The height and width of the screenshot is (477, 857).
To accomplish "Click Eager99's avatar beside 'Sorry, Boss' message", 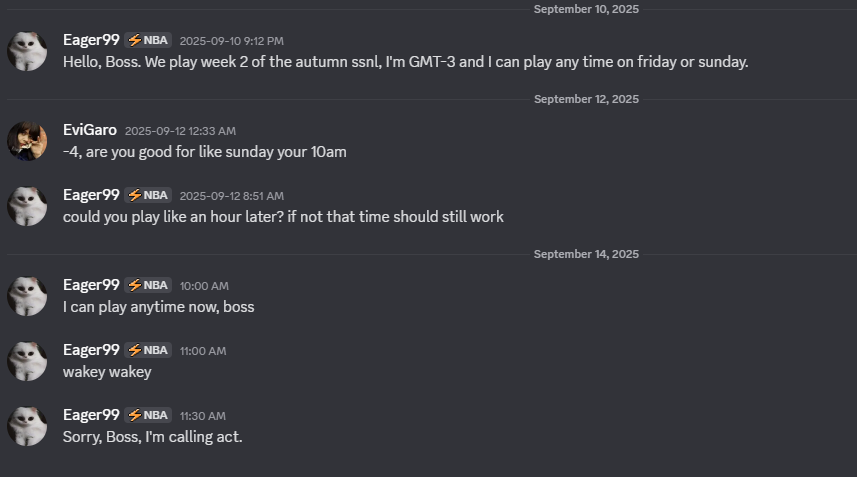I will [27, 426].
